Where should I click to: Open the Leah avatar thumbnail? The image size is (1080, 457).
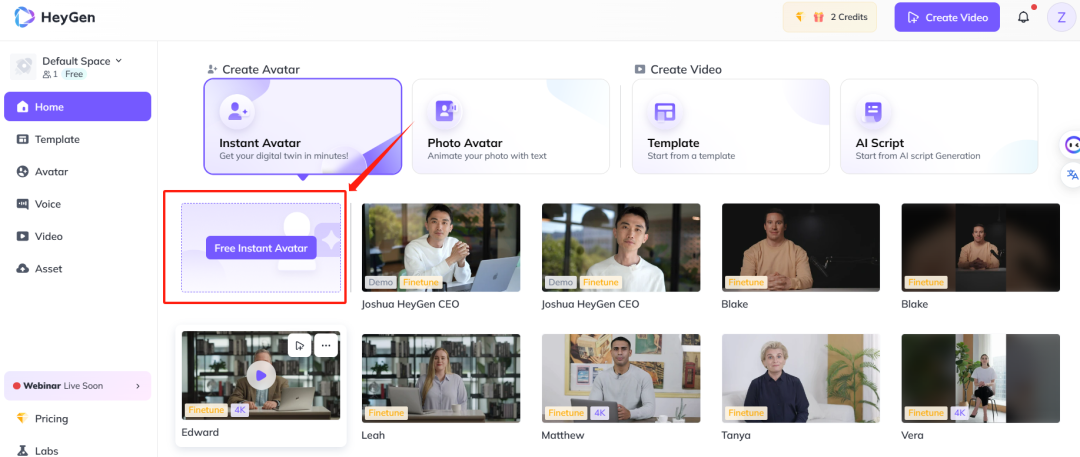[441, 378]
